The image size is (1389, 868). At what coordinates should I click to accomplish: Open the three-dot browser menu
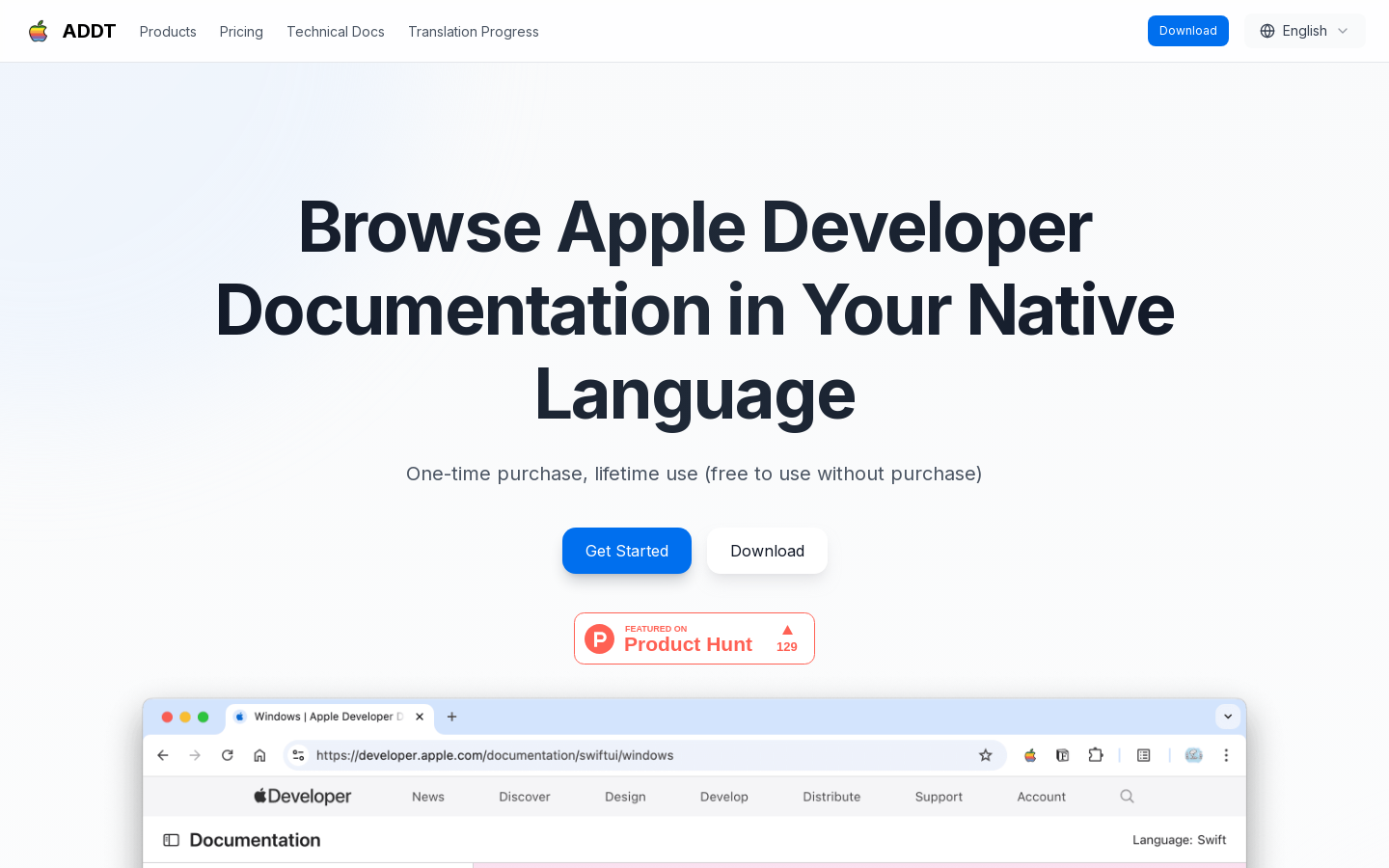point(1226,755)
